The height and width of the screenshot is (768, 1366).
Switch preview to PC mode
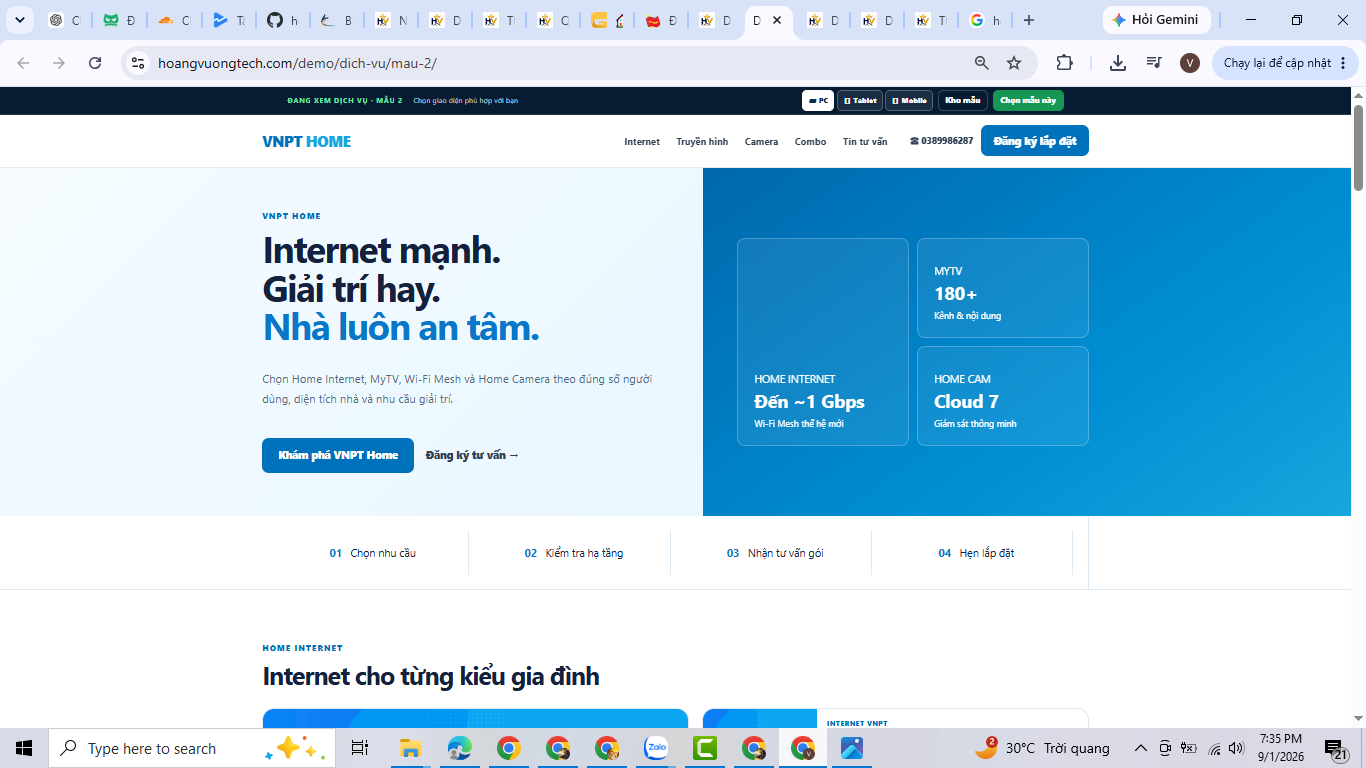click(818, 100)
